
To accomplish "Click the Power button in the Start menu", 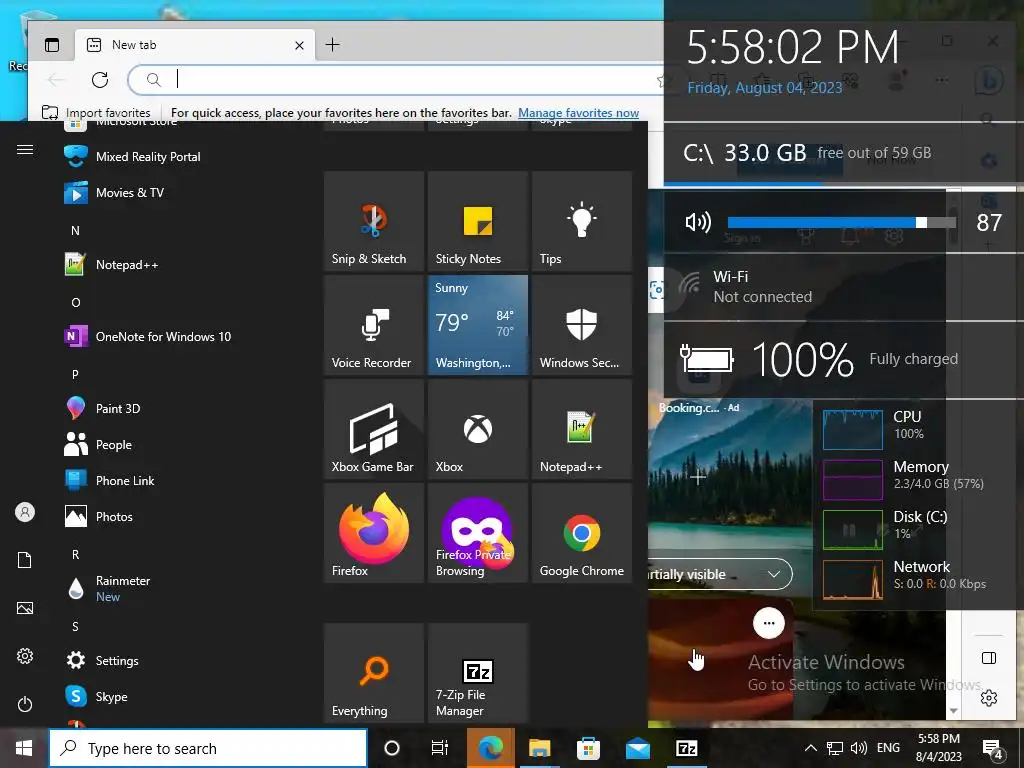I will 25,704.
